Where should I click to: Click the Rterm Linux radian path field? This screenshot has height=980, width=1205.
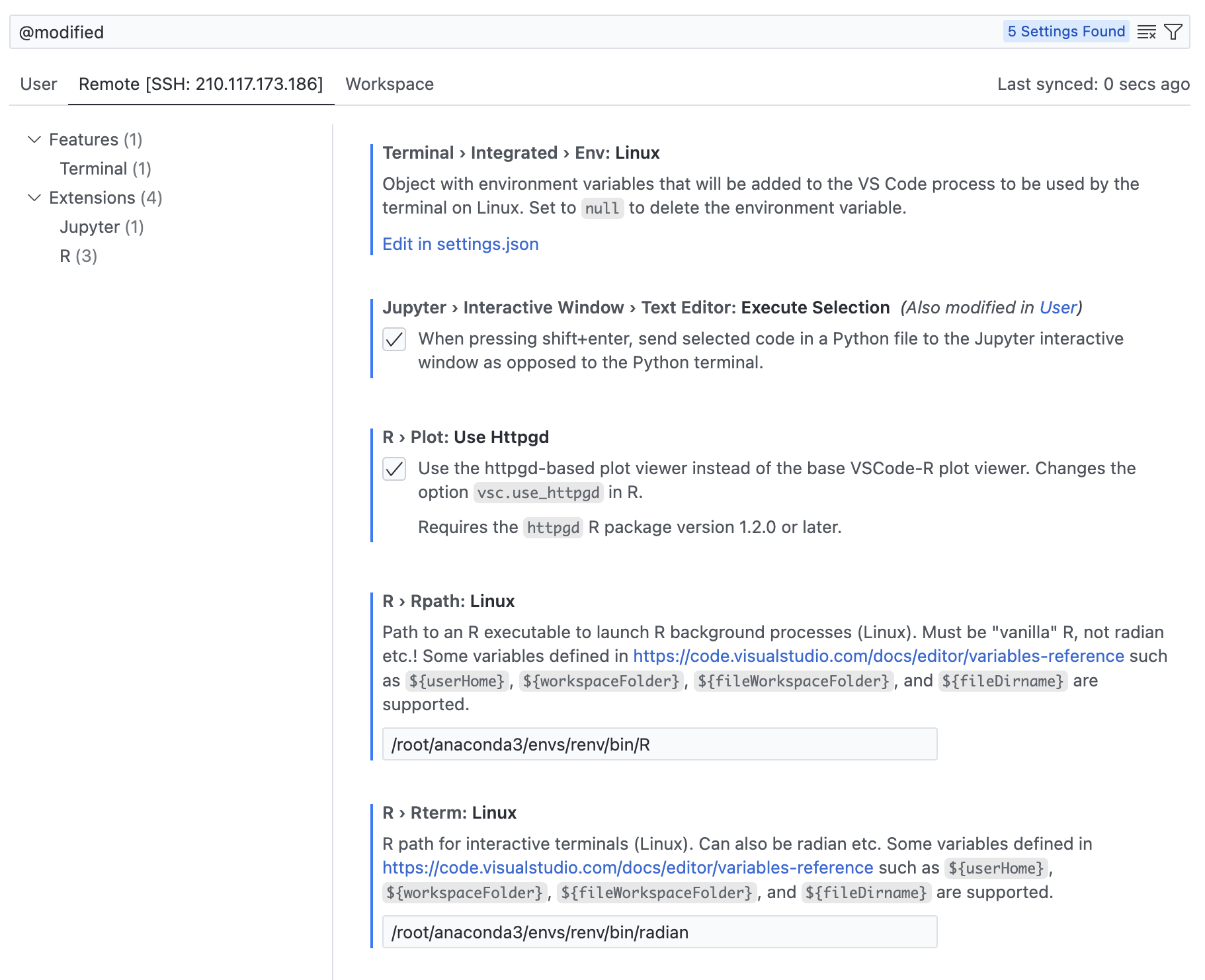(659, 932)
